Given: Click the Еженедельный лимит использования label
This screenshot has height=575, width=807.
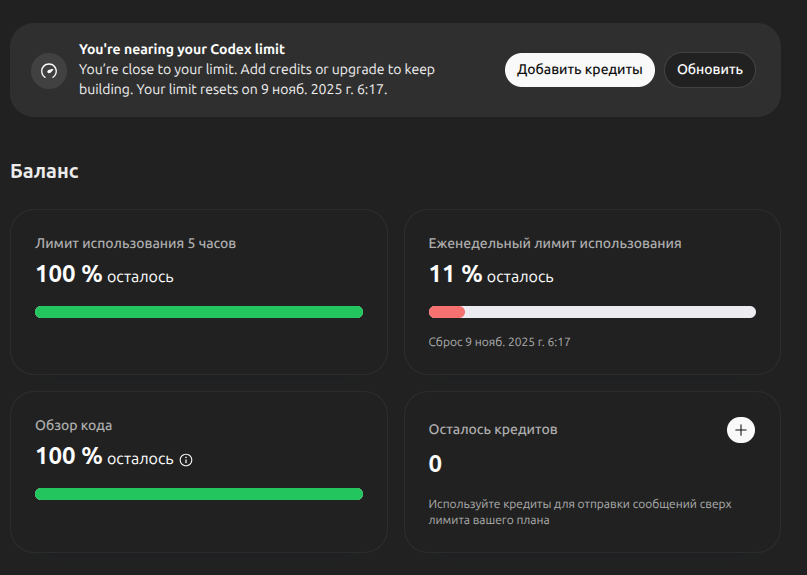Looking at the screenshot, I should (x=555, y=243).
